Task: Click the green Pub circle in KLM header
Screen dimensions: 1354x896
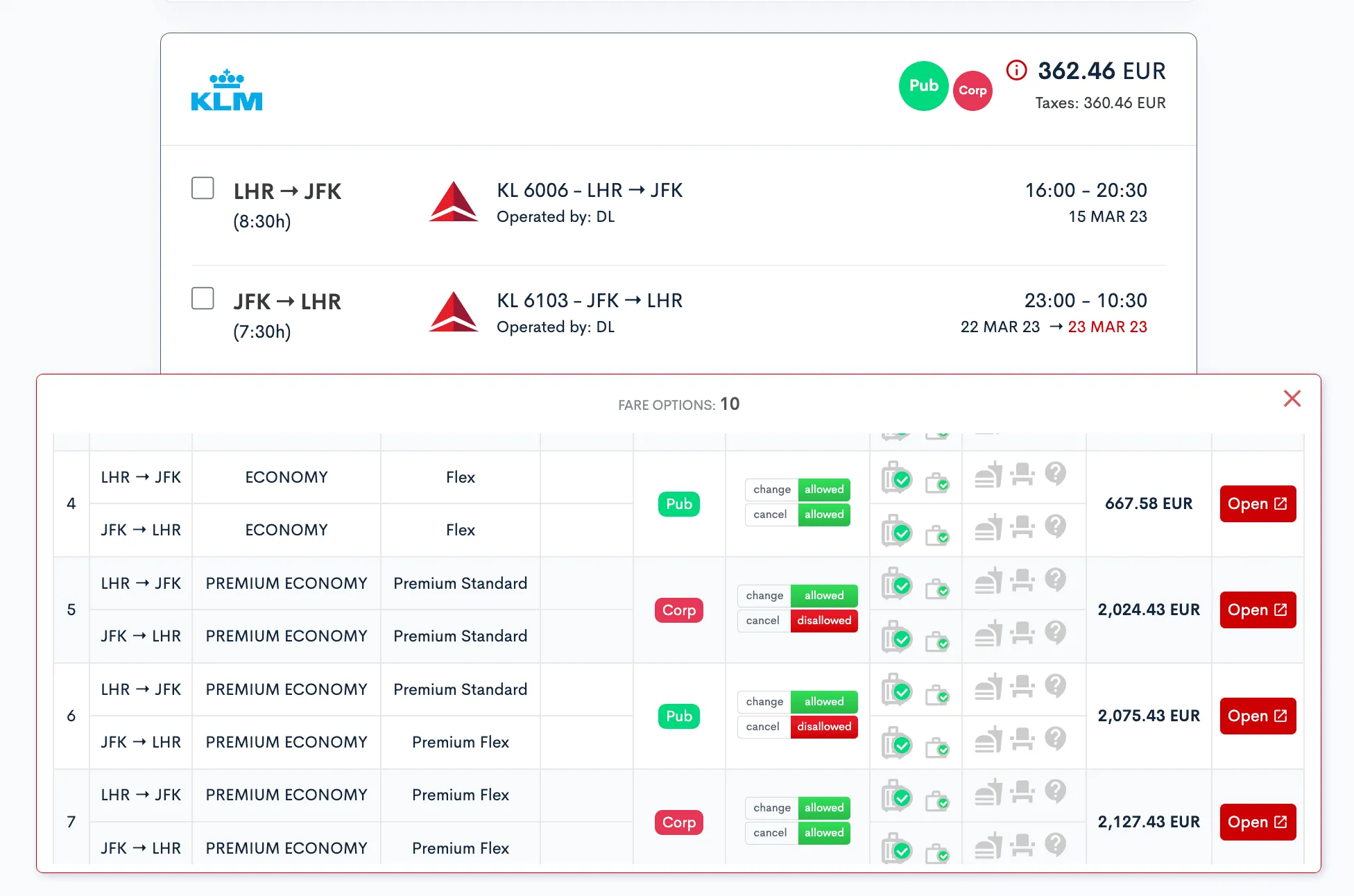Action: pyautogui.click(x=923, y=86)
